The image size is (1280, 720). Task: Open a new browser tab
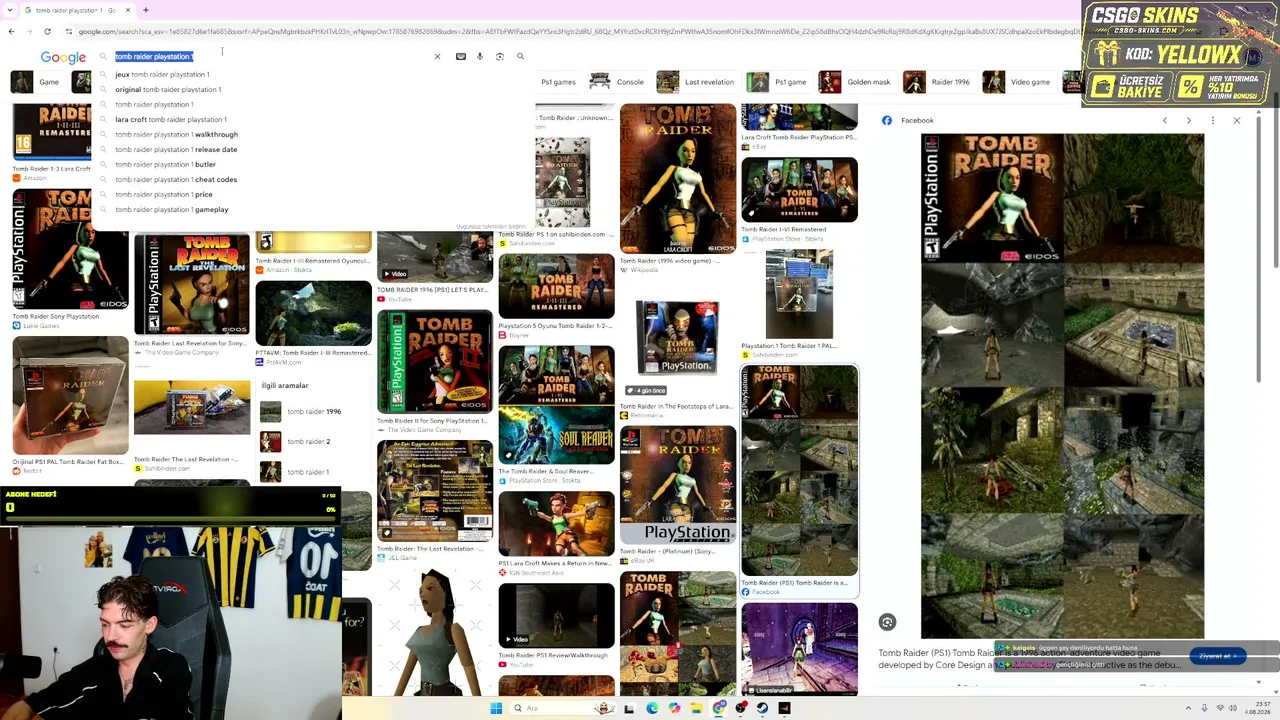tap(145, 10)
